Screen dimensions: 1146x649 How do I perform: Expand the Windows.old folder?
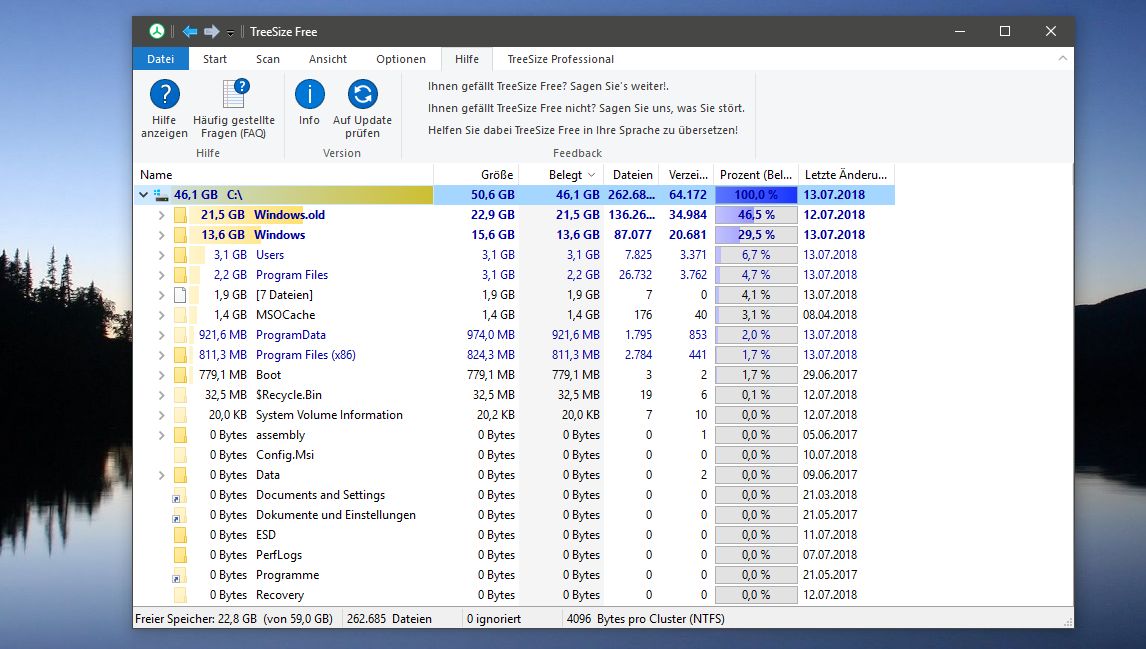[162, 215]
